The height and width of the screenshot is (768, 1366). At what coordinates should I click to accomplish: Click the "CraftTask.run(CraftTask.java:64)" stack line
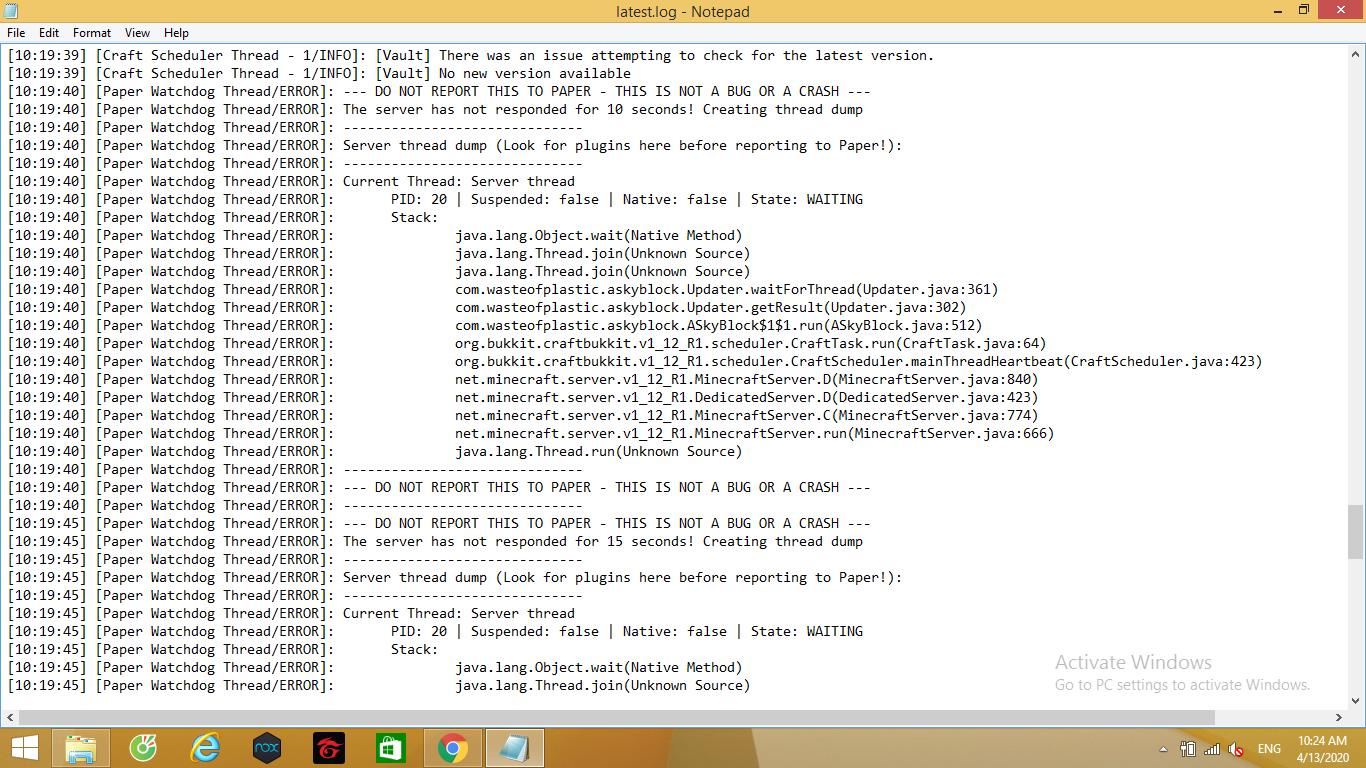527,343
